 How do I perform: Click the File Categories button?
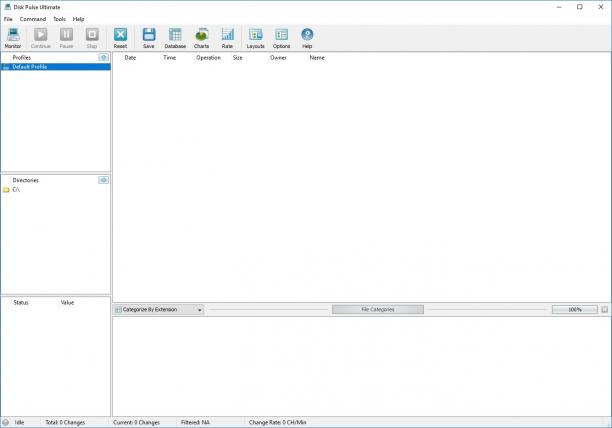pyautogui.click(x=378, y=309)
